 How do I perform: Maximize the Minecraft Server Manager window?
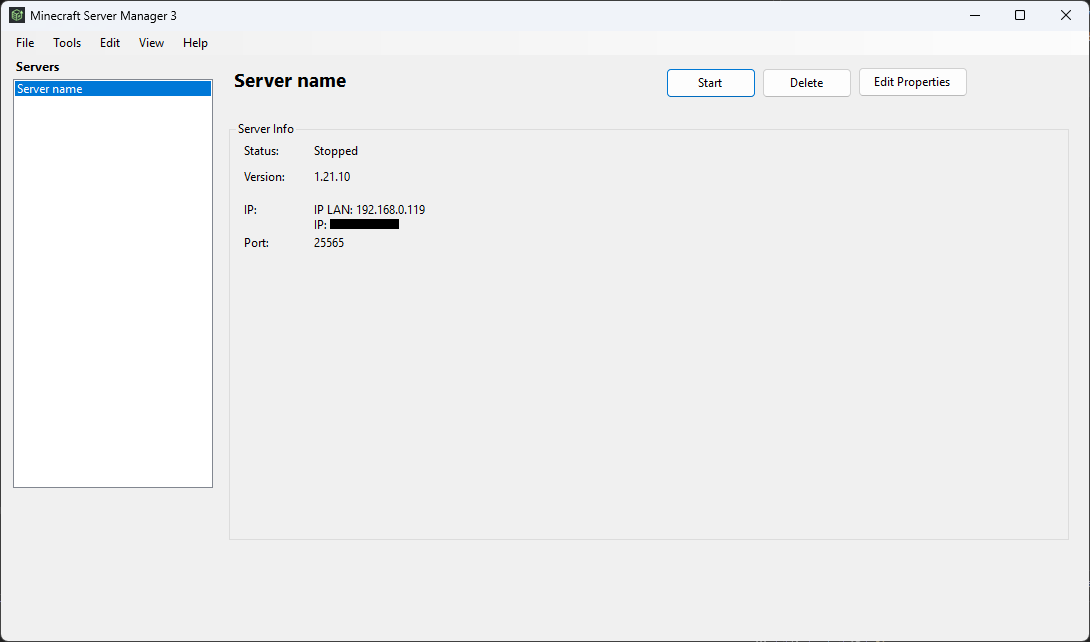1020,15
